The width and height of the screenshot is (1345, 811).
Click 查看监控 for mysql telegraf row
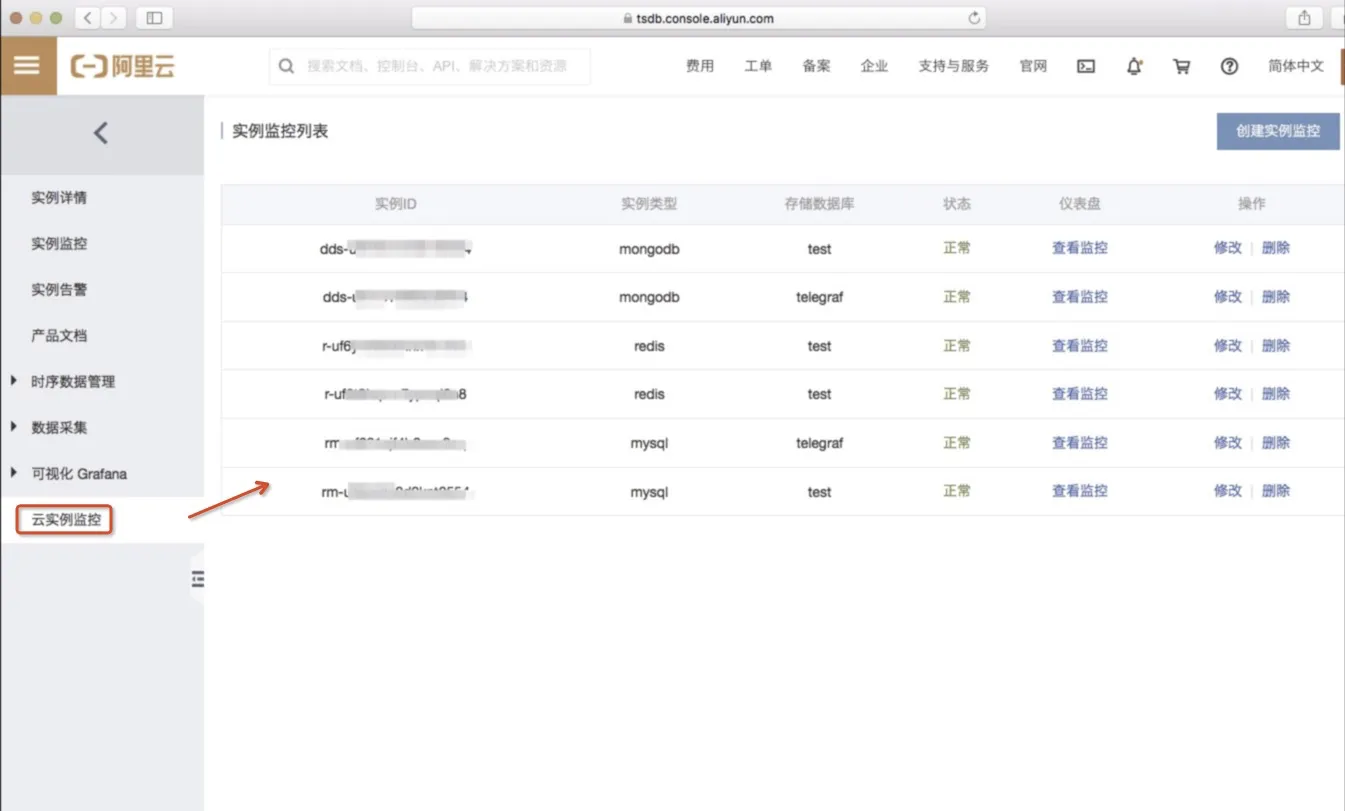(x=1080, y=443)
